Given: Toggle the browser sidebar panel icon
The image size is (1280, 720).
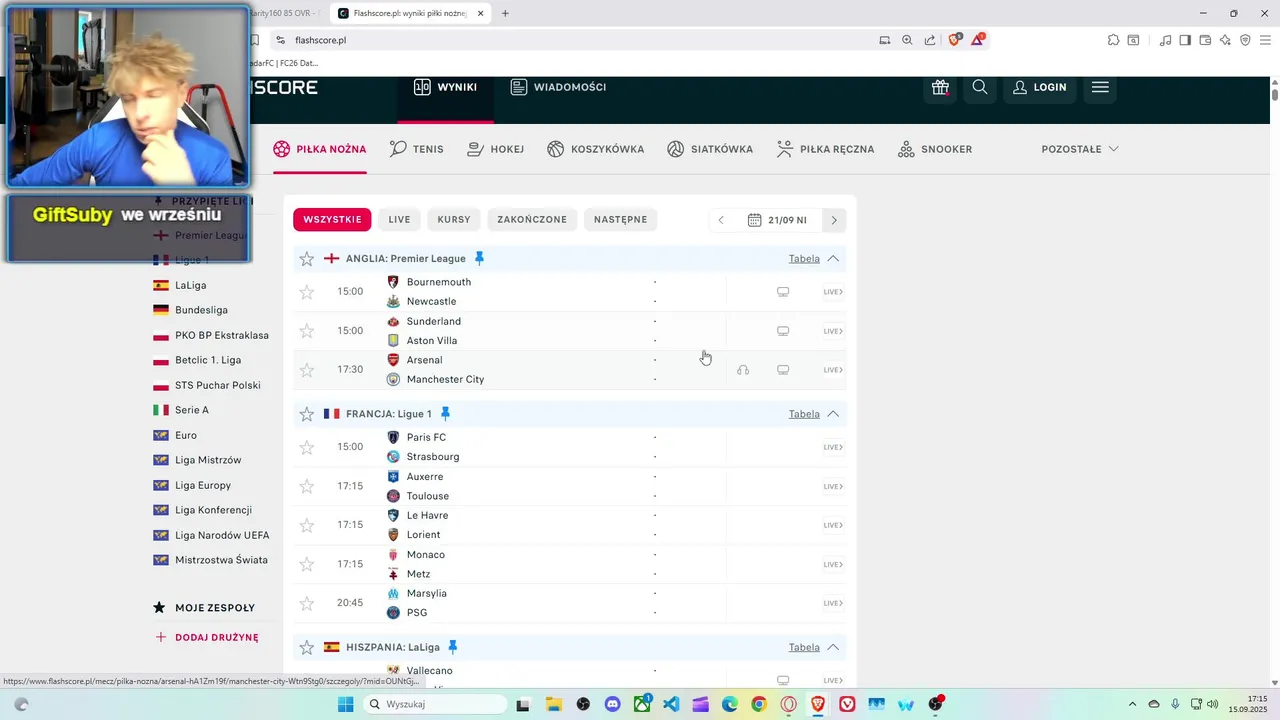Looking at the screenshot, I should pyautogui.click(x=1185, y=40).
